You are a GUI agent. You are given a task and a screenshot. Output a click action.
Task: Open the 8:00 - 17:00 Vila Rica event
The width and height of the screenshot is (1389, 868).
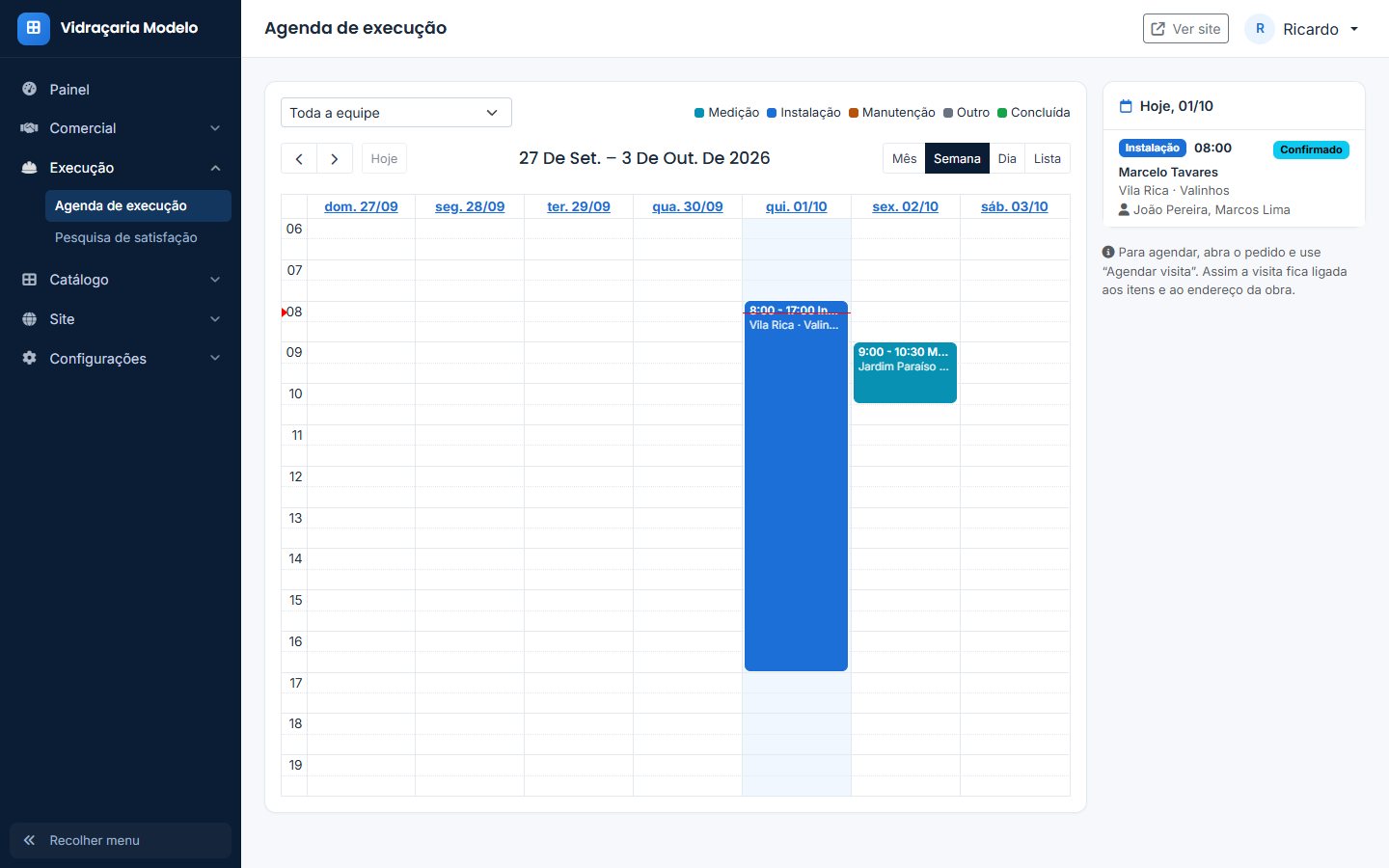click(796, 486)
